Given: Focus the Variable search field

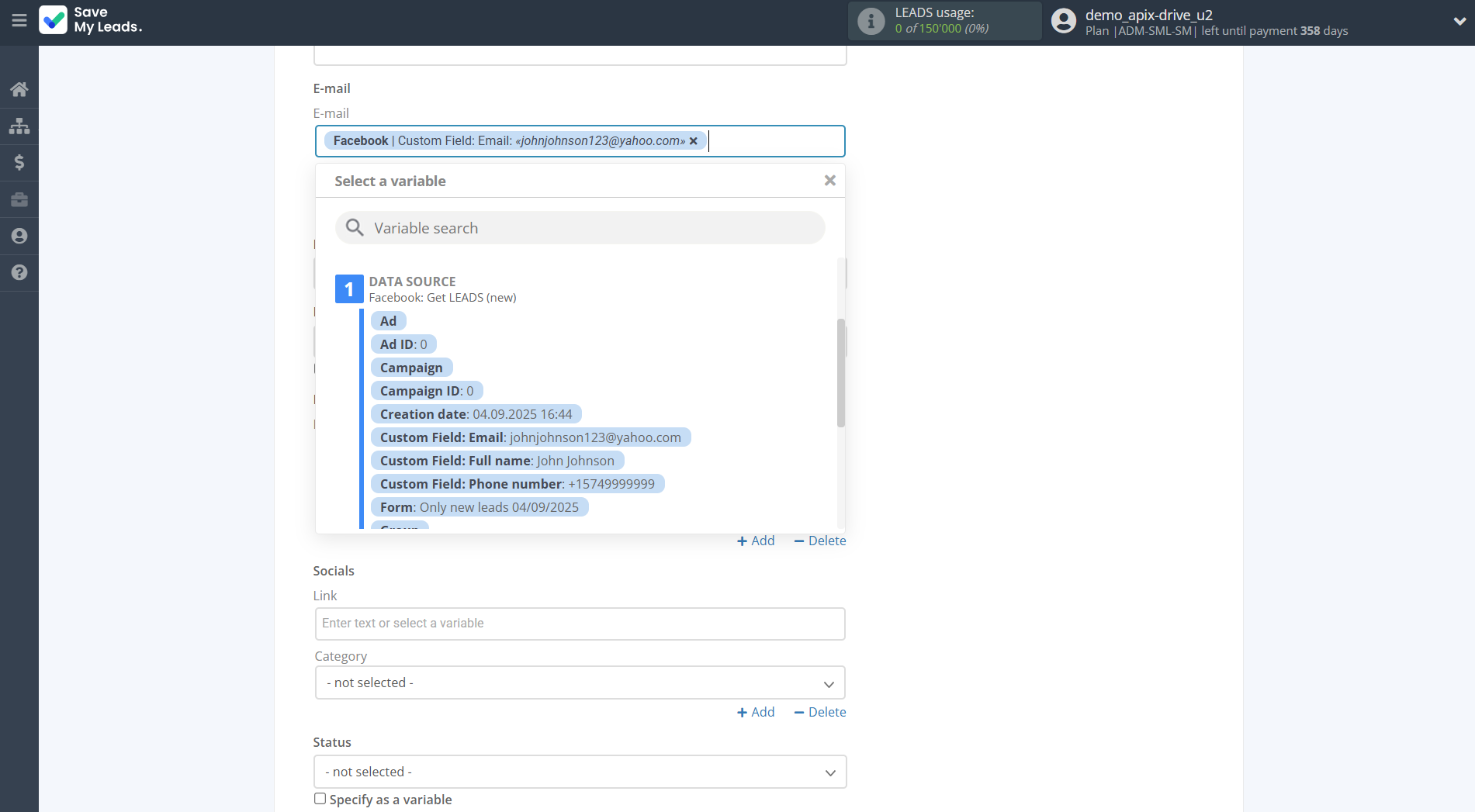Looking at the screenshot, I should (x=580, y=228).
